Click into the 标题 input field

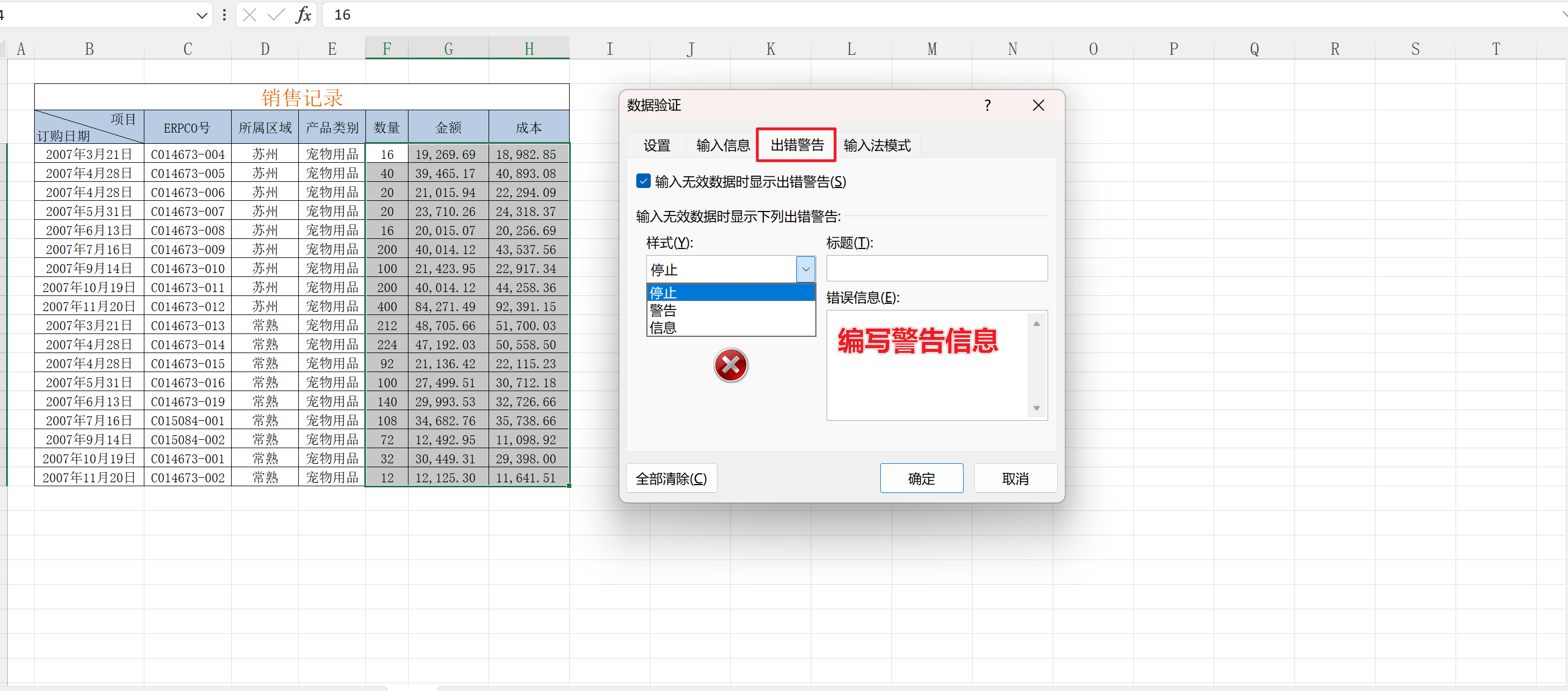pos(936,269)
